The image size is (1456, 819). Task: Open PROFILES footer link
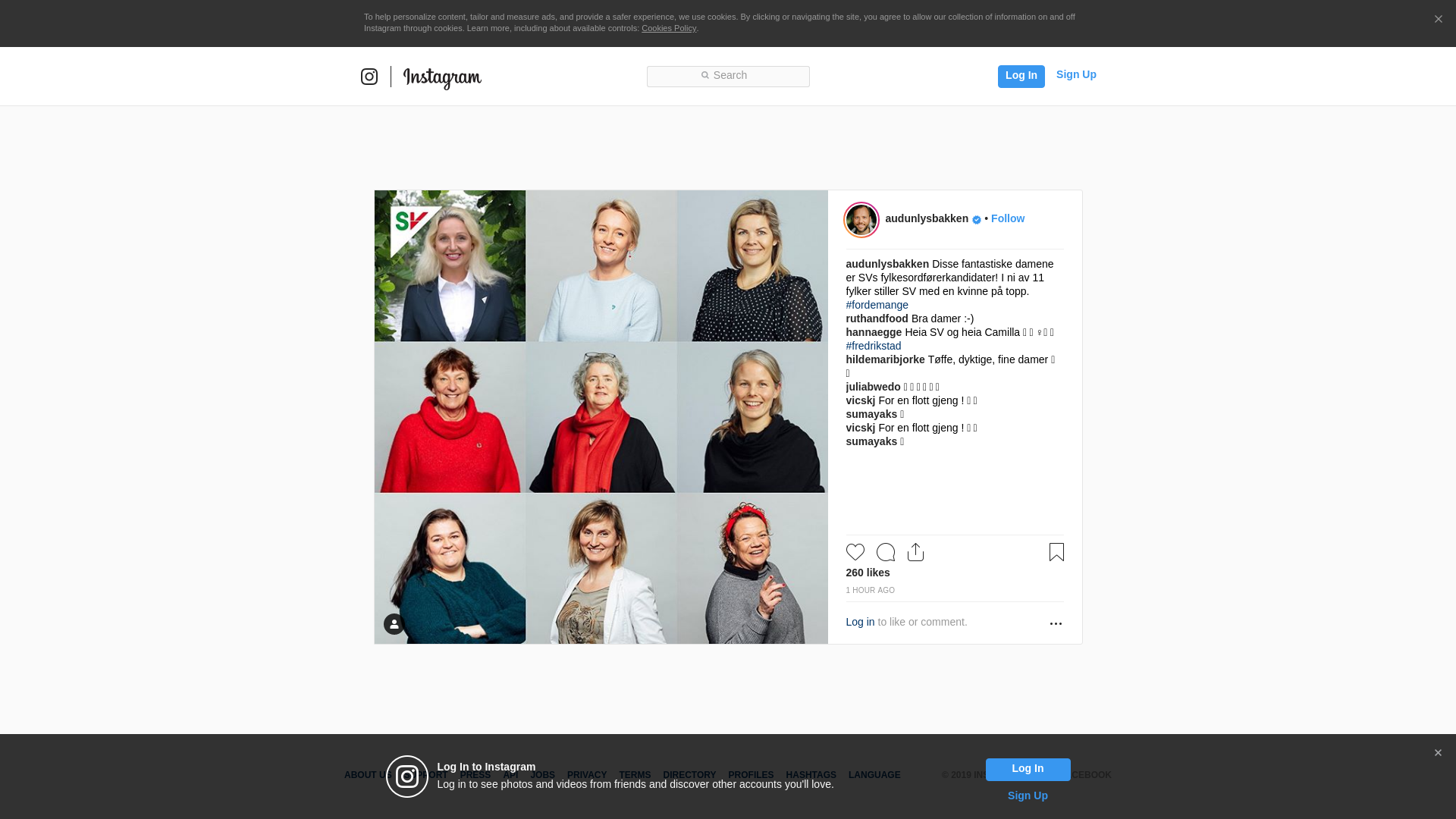[751, 775]
